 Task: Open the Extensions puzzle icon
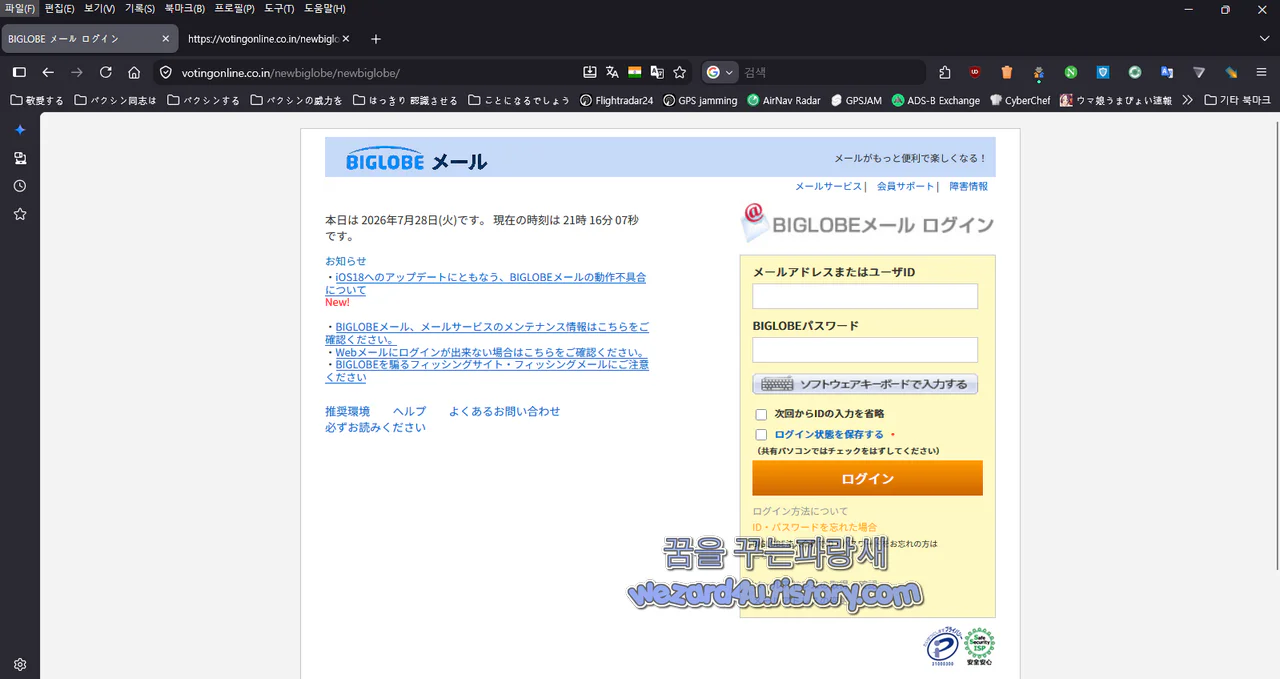coord(945,72)
